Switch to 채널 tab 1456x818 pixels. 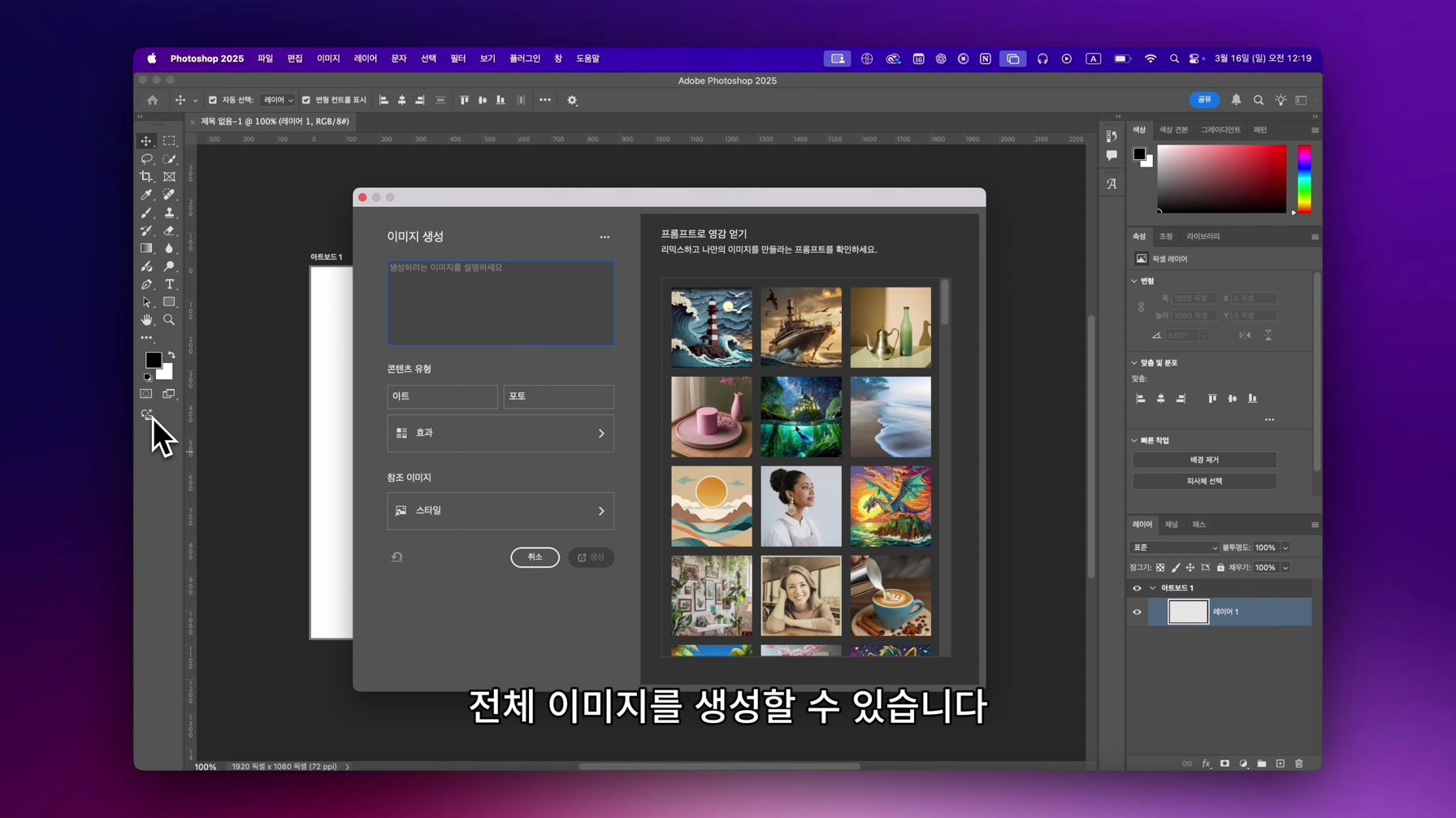click(x=1171, y=525)
